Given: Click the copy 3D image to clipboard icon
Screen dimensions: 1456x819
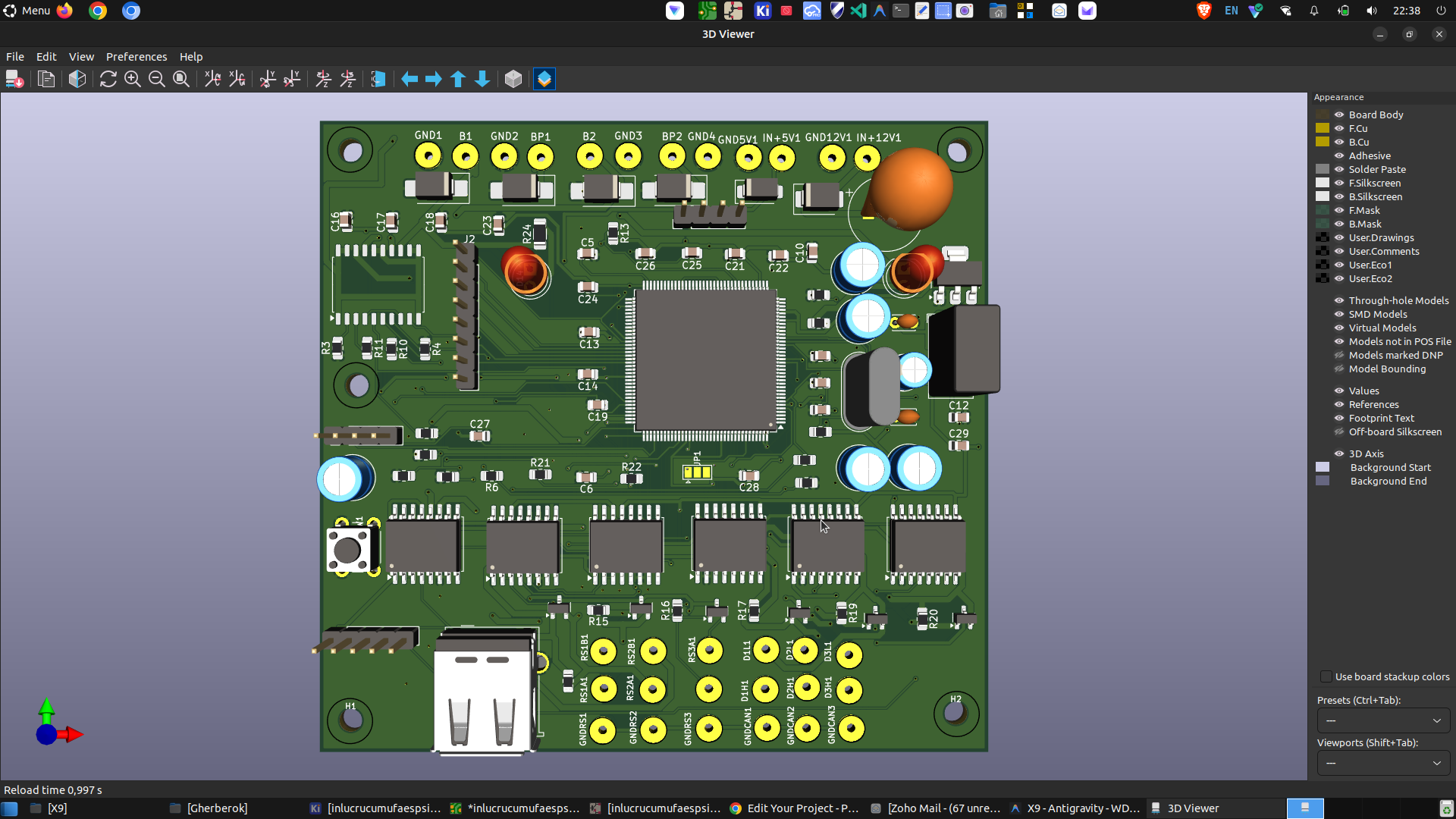Looking at the screenshot, I should (x=46, y=79).
